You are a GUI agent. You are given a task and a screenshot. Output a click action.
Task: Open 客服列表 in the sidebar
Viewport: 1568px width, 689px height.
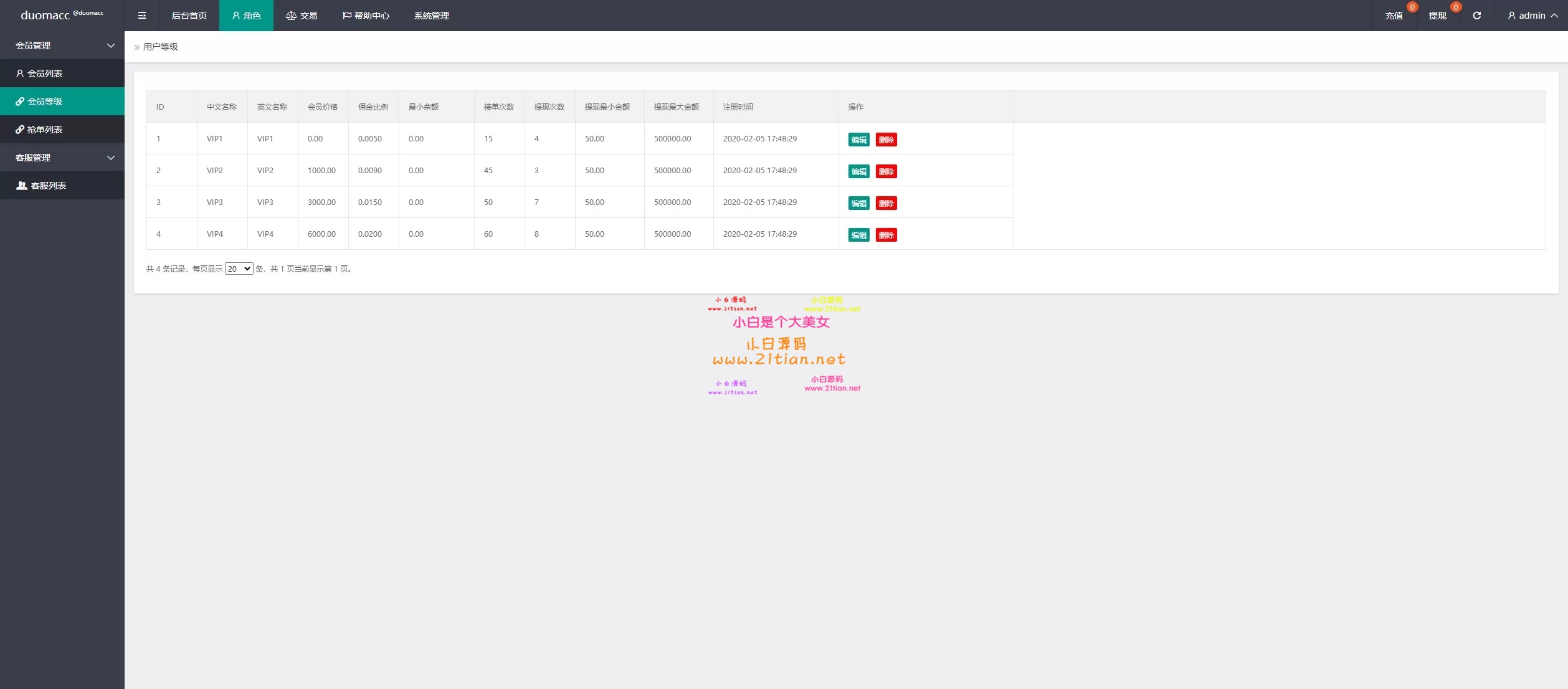62,186
